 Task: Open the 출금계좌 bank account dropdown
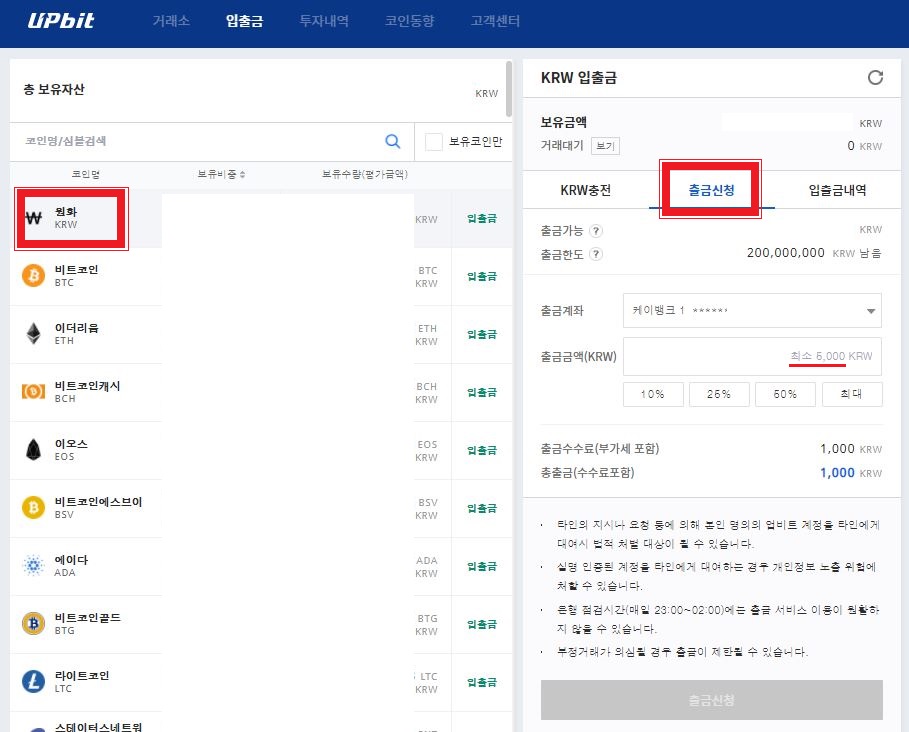[752, 311]
